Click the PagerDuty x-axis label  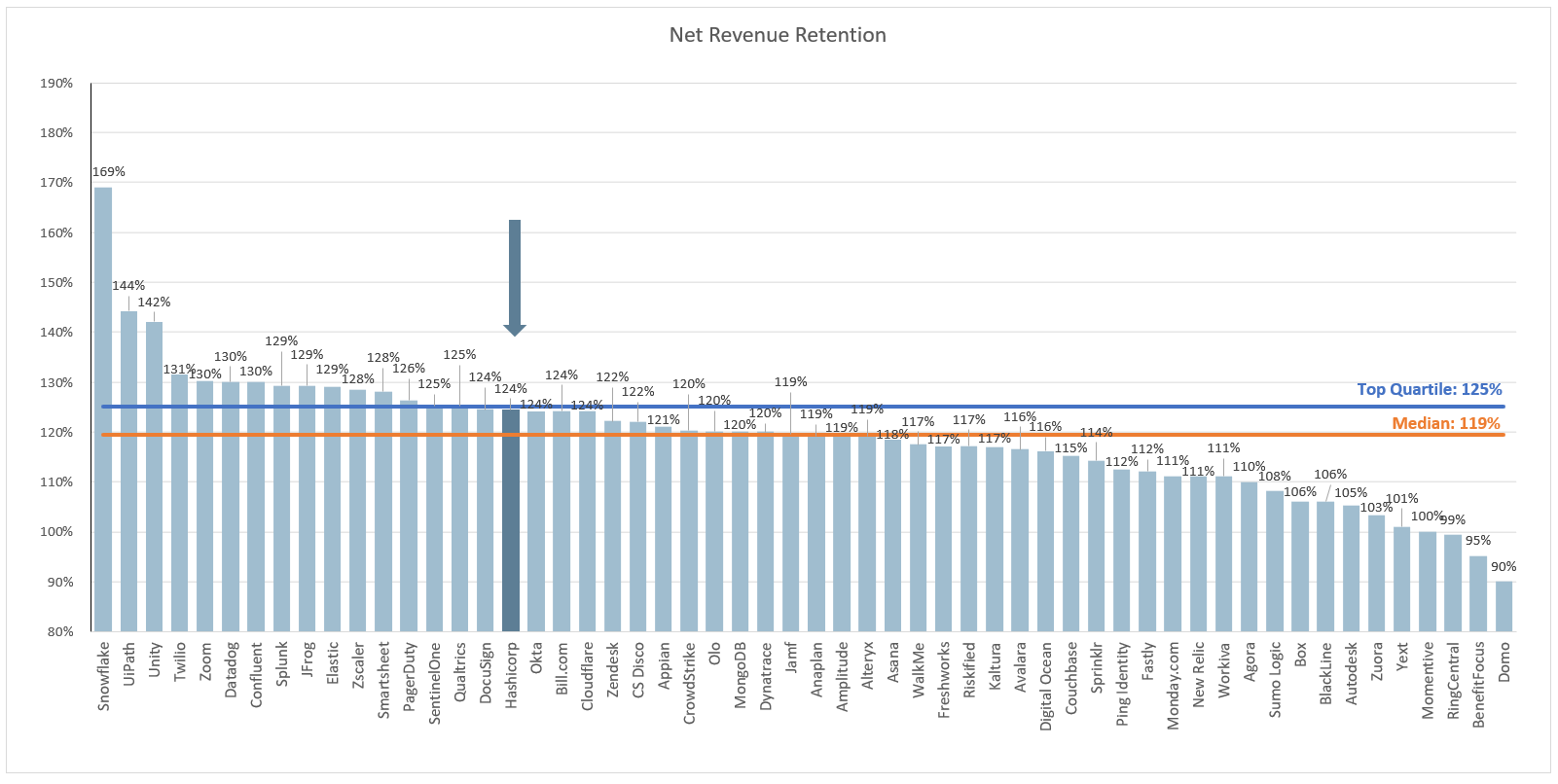click(x=409, y=677)
